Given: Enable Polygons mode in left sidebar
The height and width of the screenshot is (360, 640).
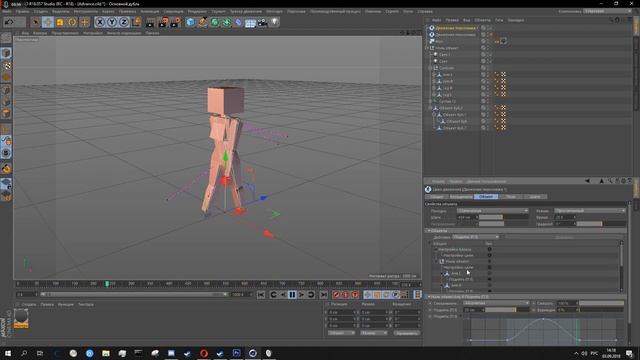Looking at the screenshot, I should [x=6, y=113].
